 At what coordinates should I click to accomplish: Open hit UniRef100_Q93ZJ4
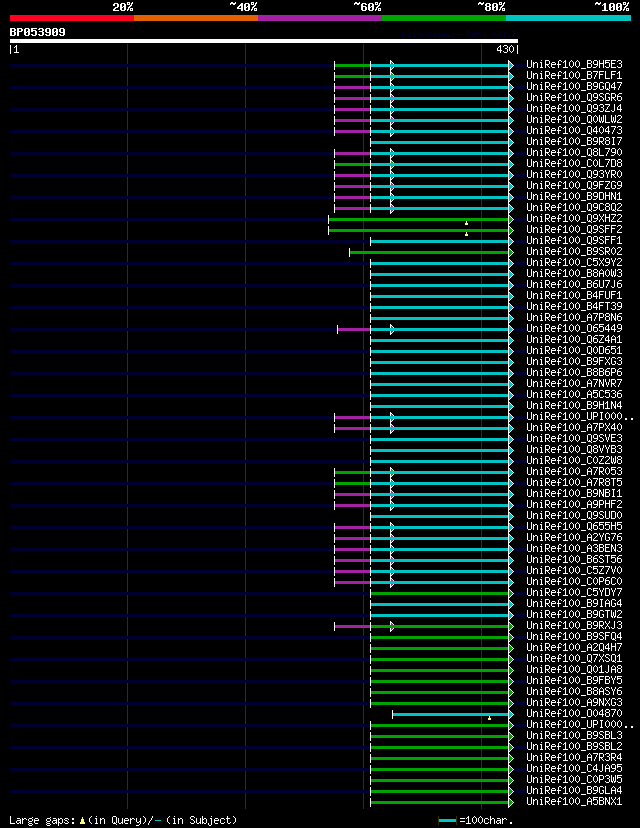pyautogui.click(x=575, y=109)
